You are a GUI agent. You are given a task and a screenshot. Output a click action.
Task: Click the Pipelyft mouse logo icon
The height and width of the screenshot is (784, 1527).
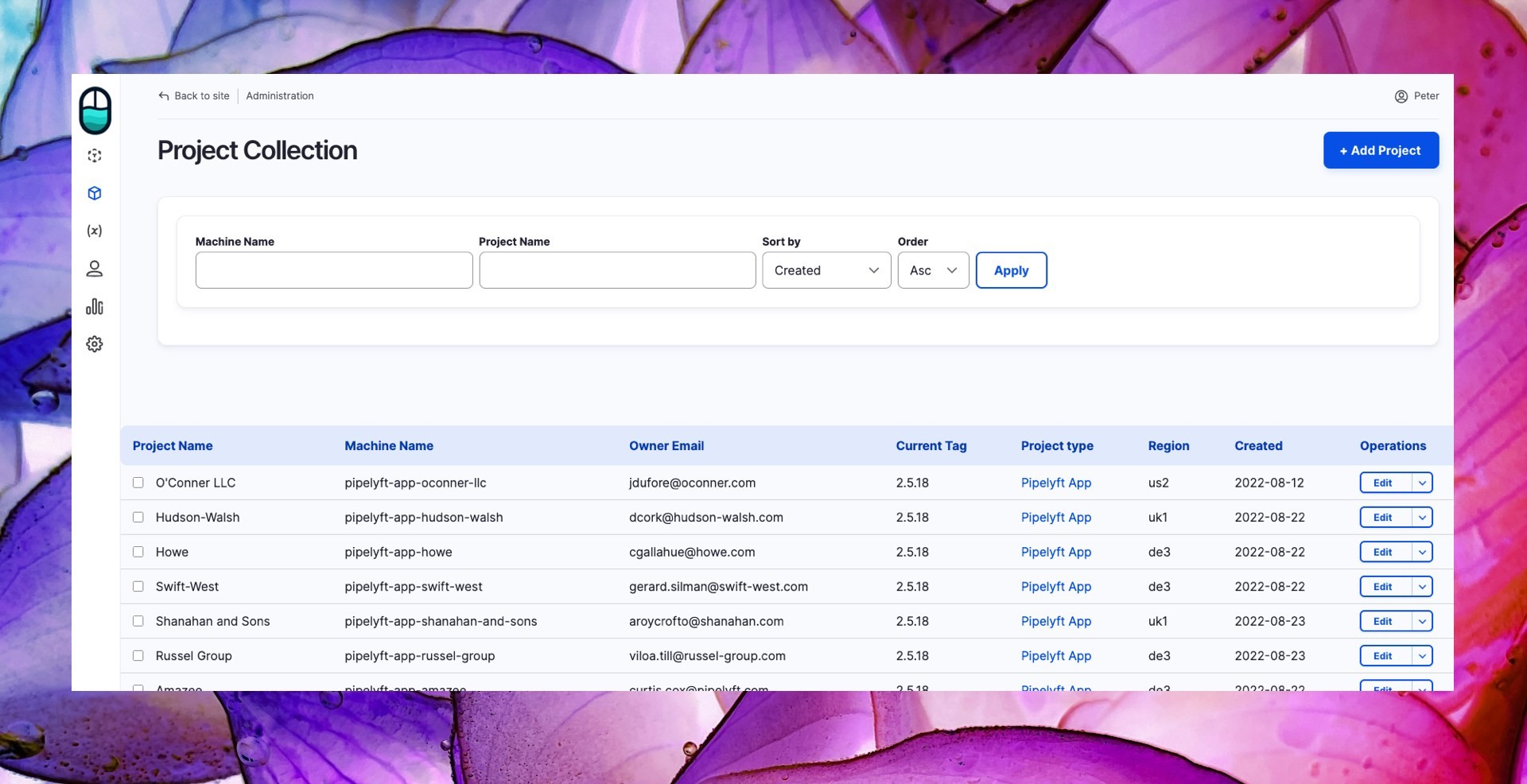pos(95,111)
